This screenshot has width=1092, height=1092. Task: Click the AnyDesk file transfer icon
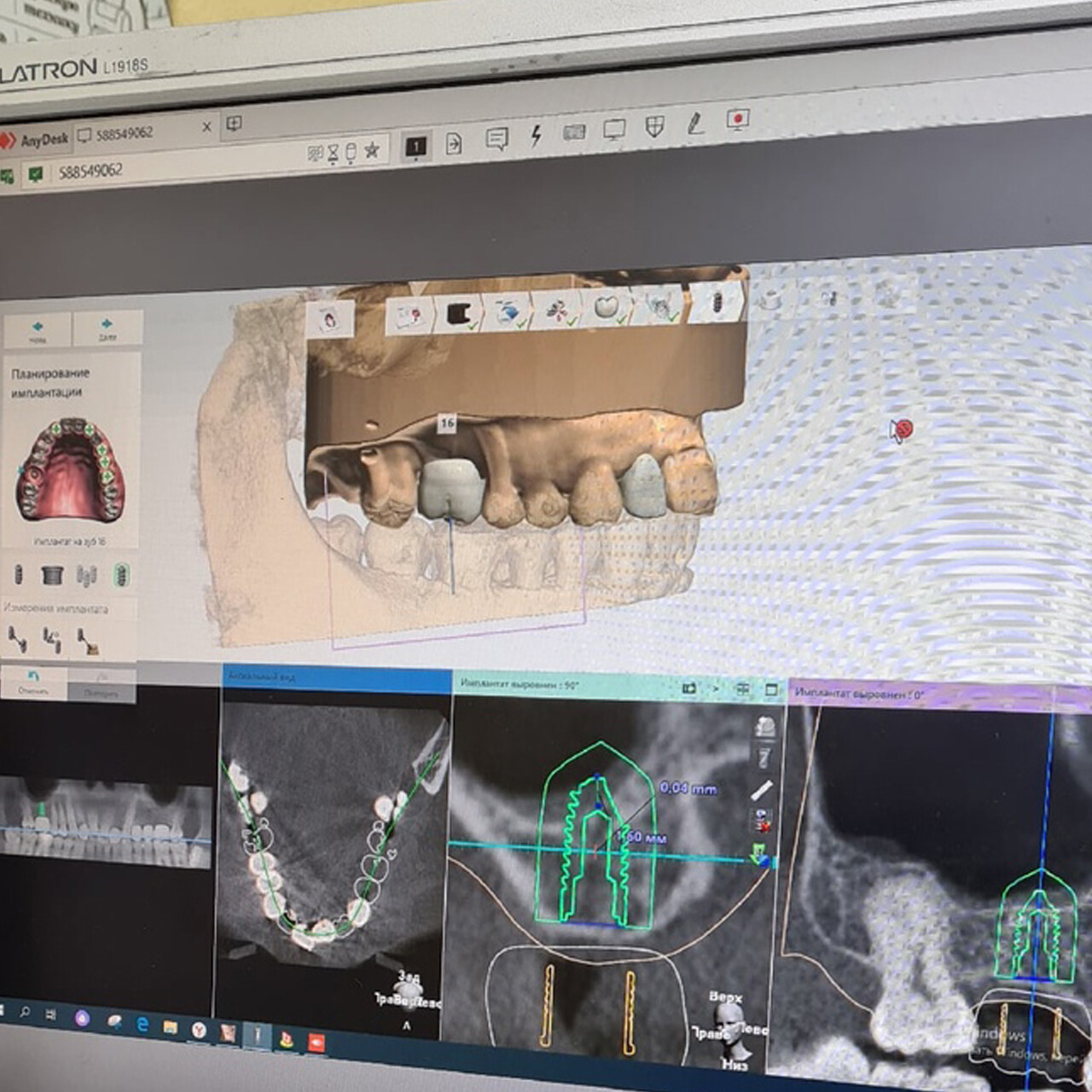coord(454,143)
